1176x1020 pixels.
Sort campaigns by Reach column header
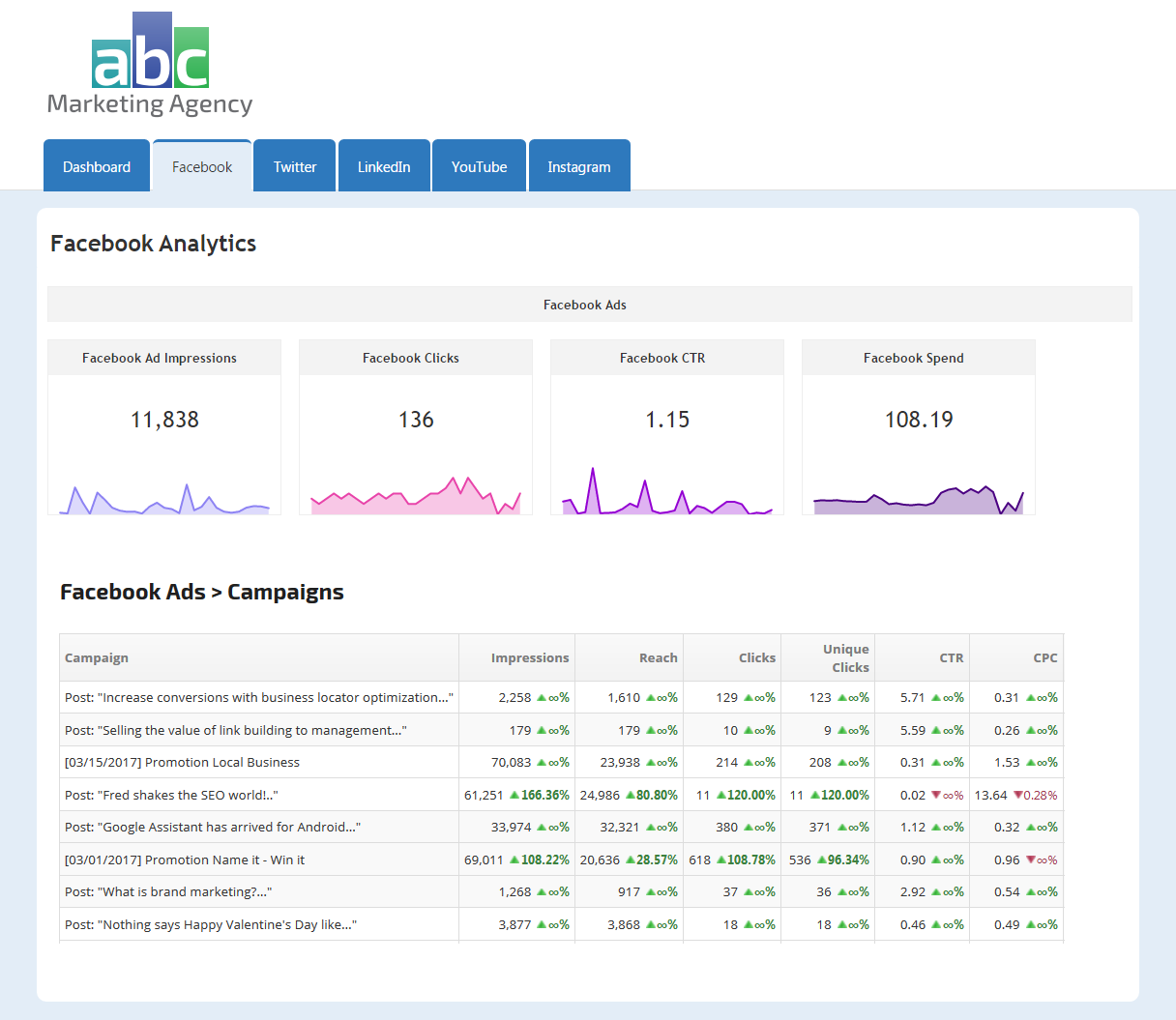(x=658, y=658)
